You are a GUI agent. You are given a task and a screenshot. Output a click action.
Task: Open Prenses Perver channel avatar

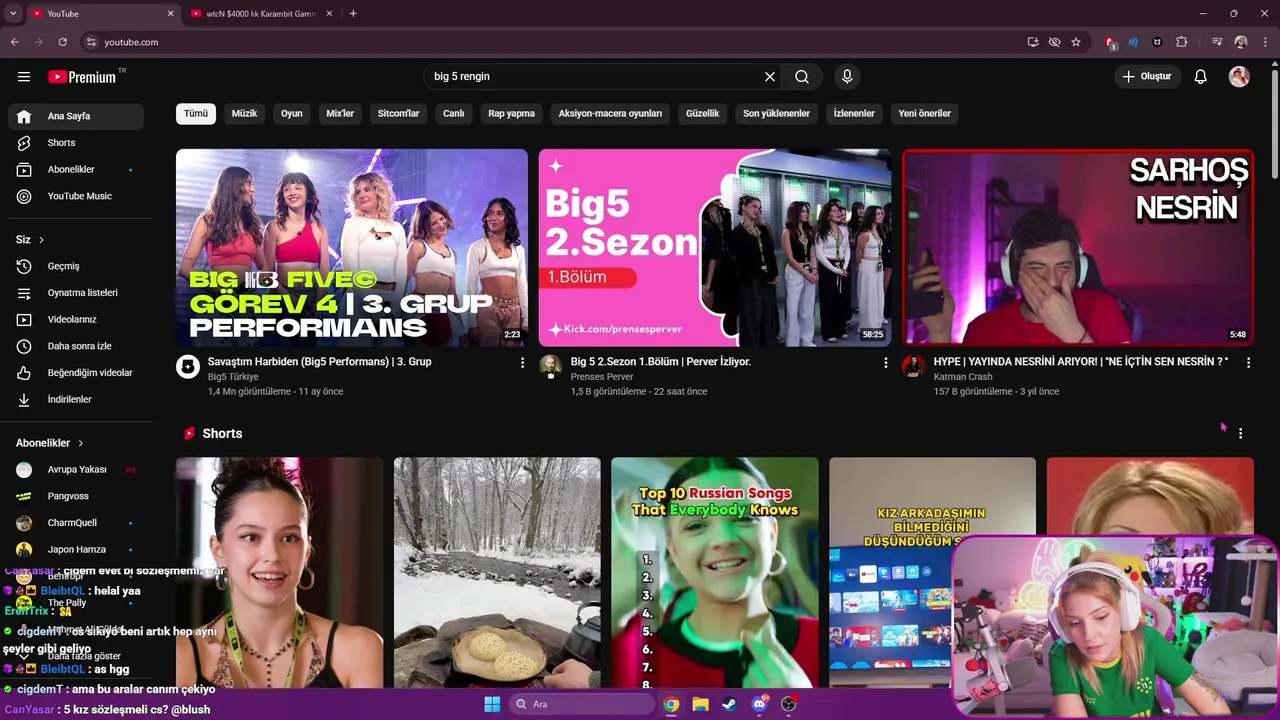(x=550, y=366)
